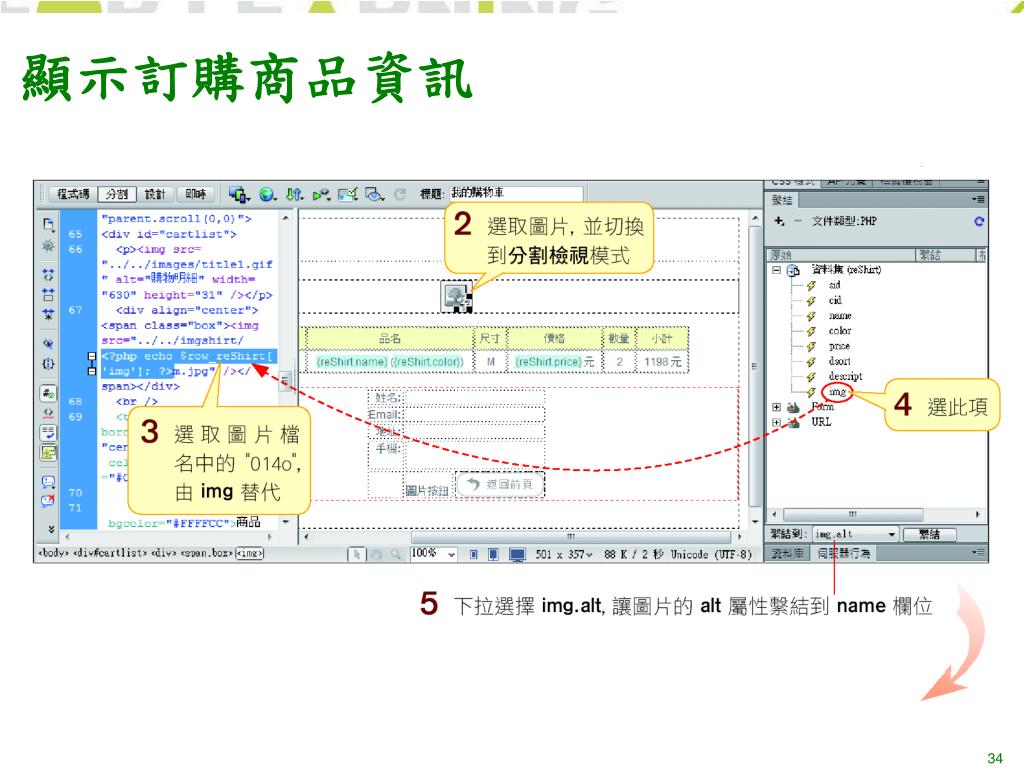Select the sid field in bindings
Image resolution: width=1024 pixels, height=768 pixels.
835,285
